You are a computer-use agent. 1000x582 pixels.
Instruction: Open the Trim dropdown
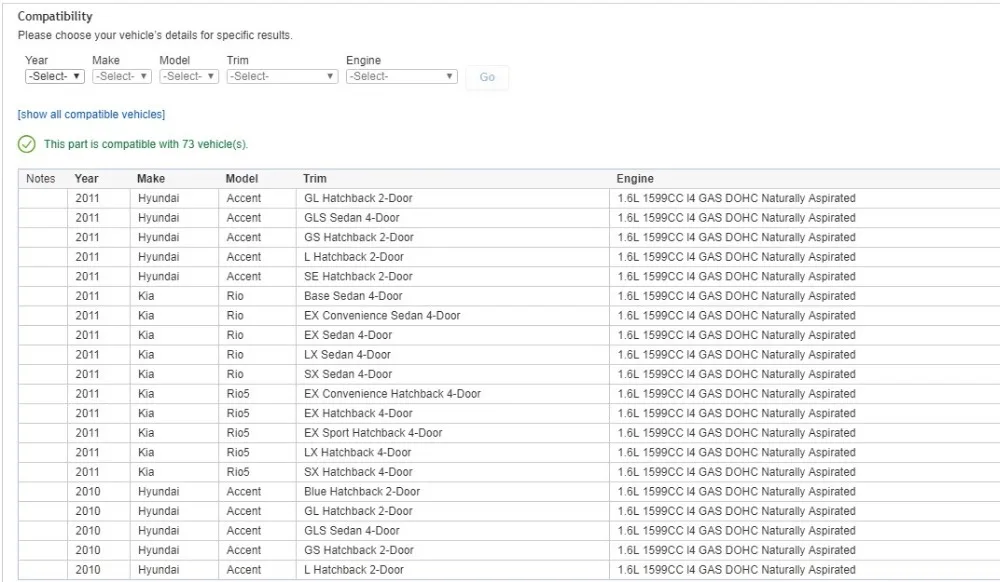(282, 76)
